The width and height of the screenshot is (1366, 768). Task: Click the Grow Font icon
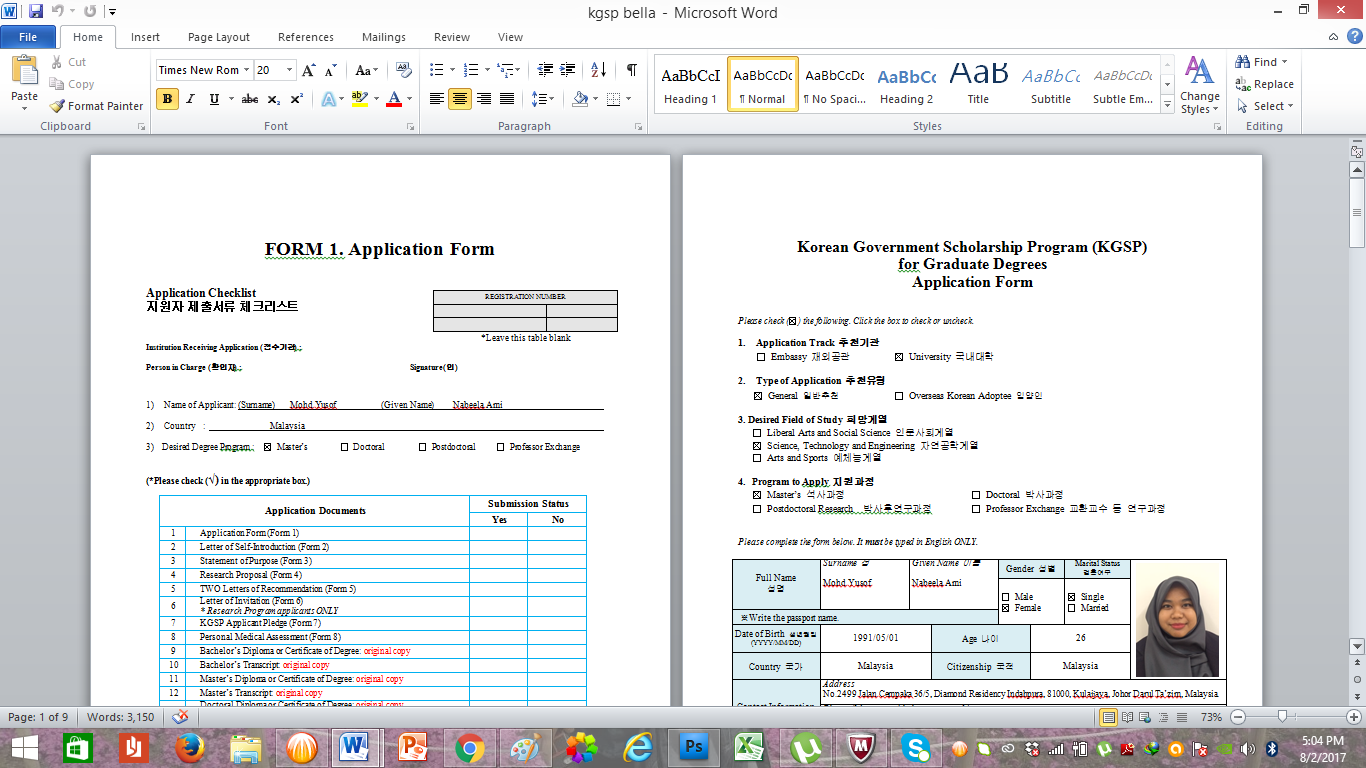309,70
